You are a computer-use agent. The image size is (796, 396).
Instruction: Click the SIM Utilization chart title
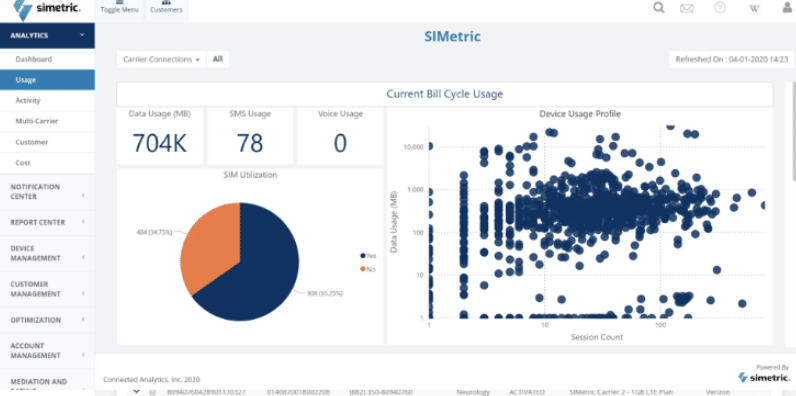[250, 175]
